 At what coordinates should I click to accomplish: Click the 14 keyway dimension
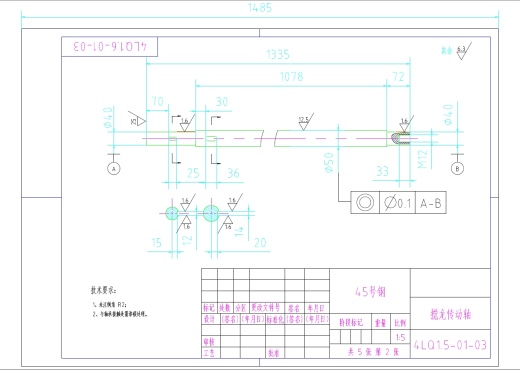(x=239, y=231)
